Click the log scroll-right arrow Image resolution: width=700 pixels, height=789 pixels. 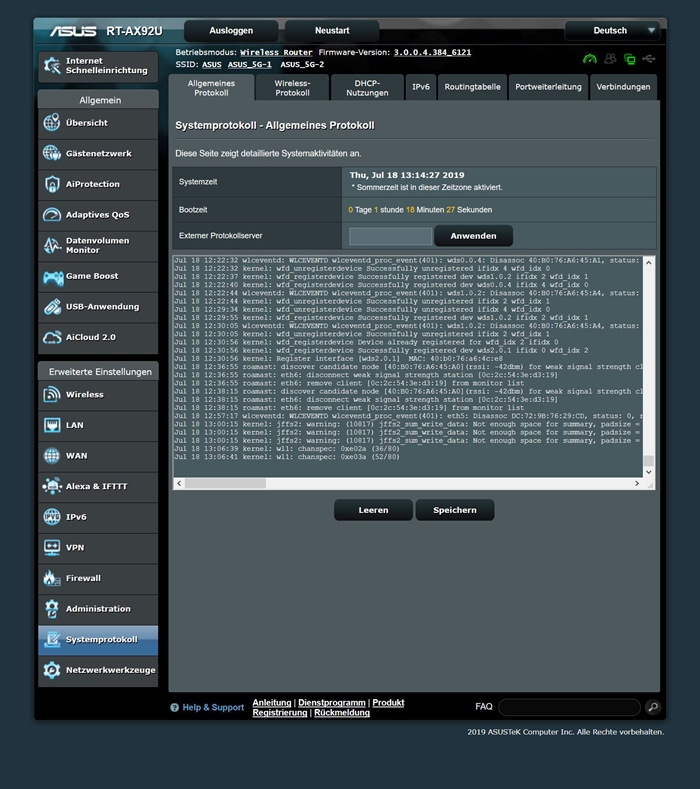(x=637, y=483)
